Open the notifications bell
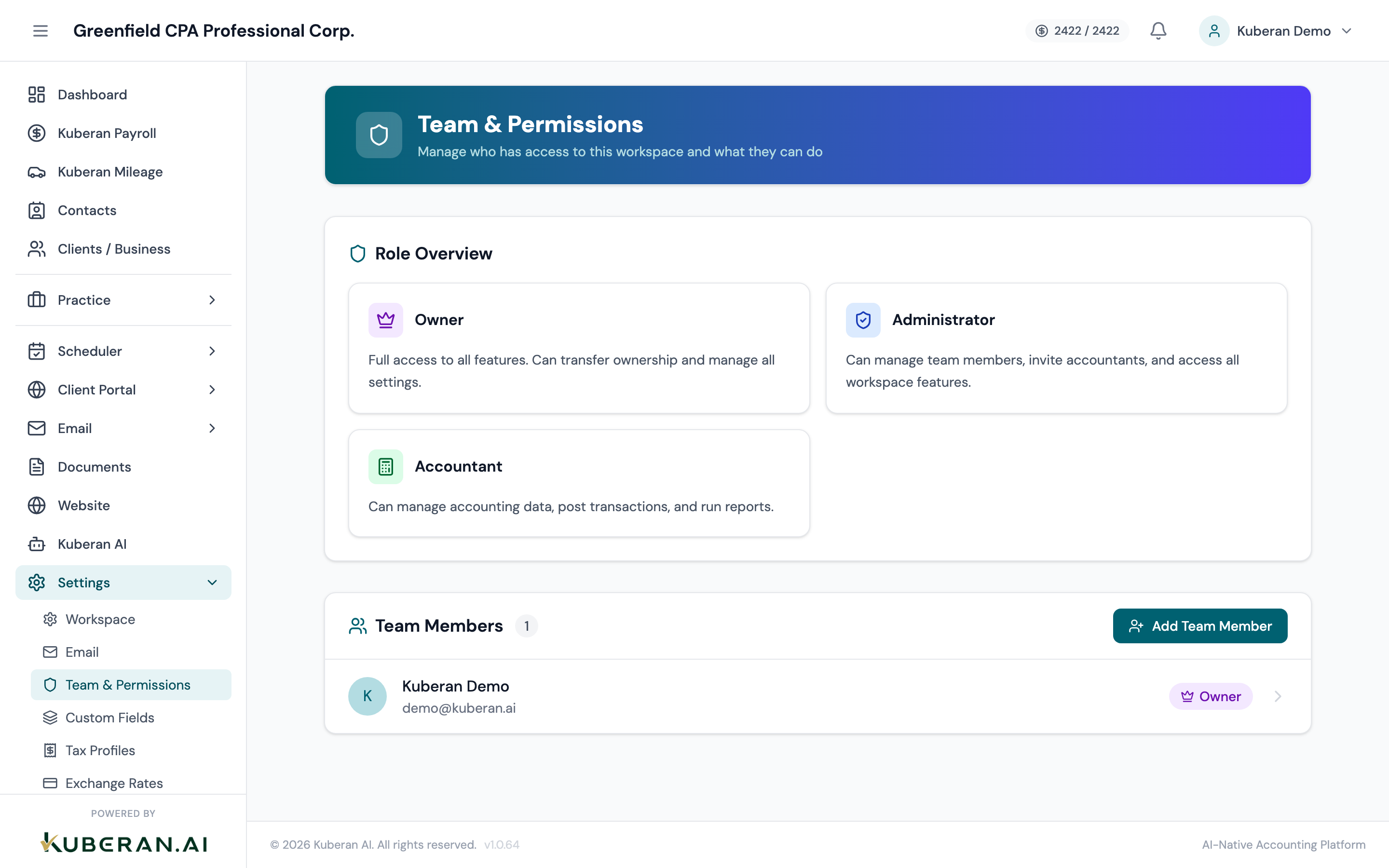Viewport: 1389px width, 868px height. coord(1158,30)
